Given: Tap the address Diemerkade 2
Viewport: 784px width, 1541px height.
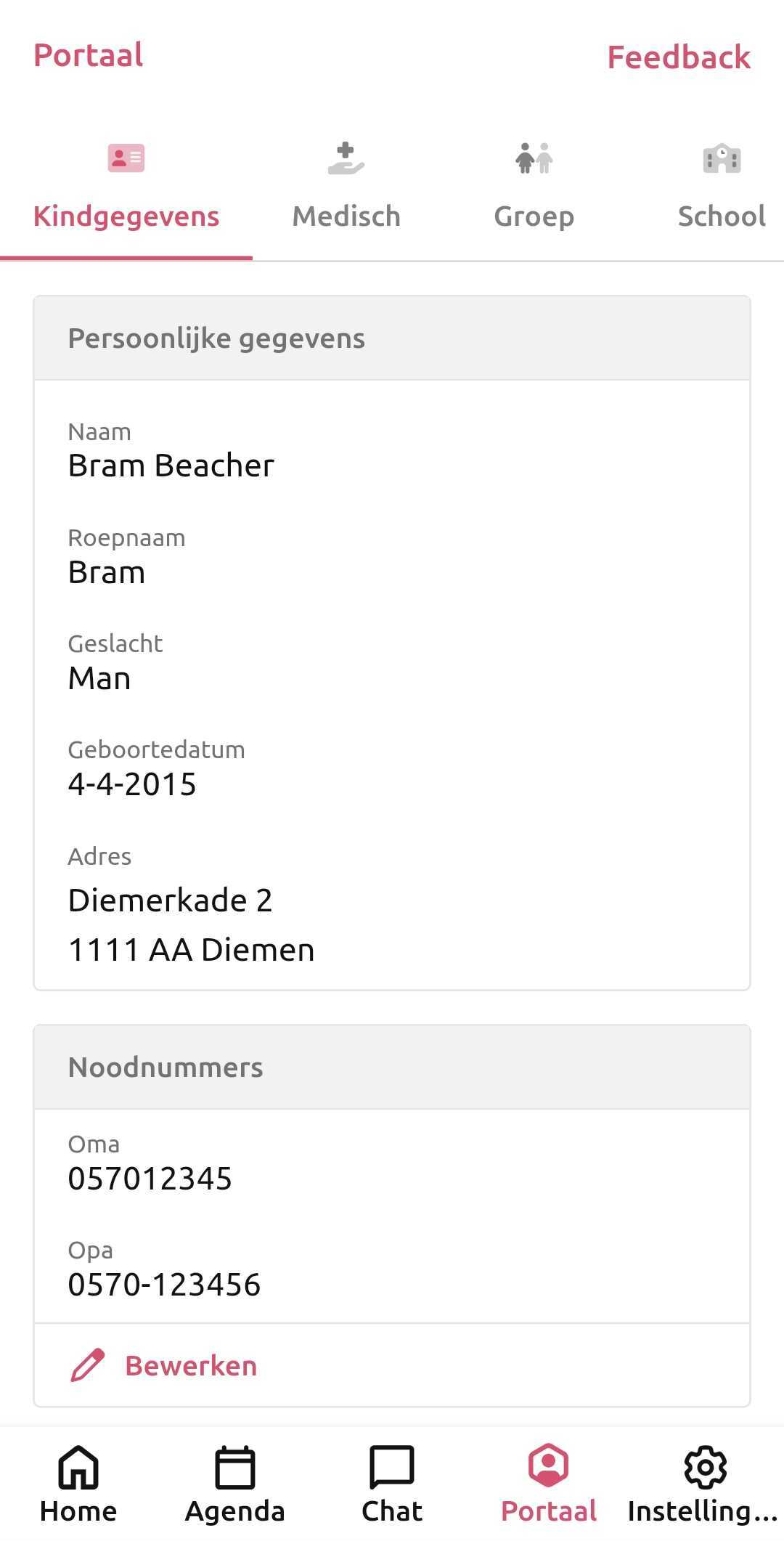Looking at the screenshot, I should pos(171,900).
